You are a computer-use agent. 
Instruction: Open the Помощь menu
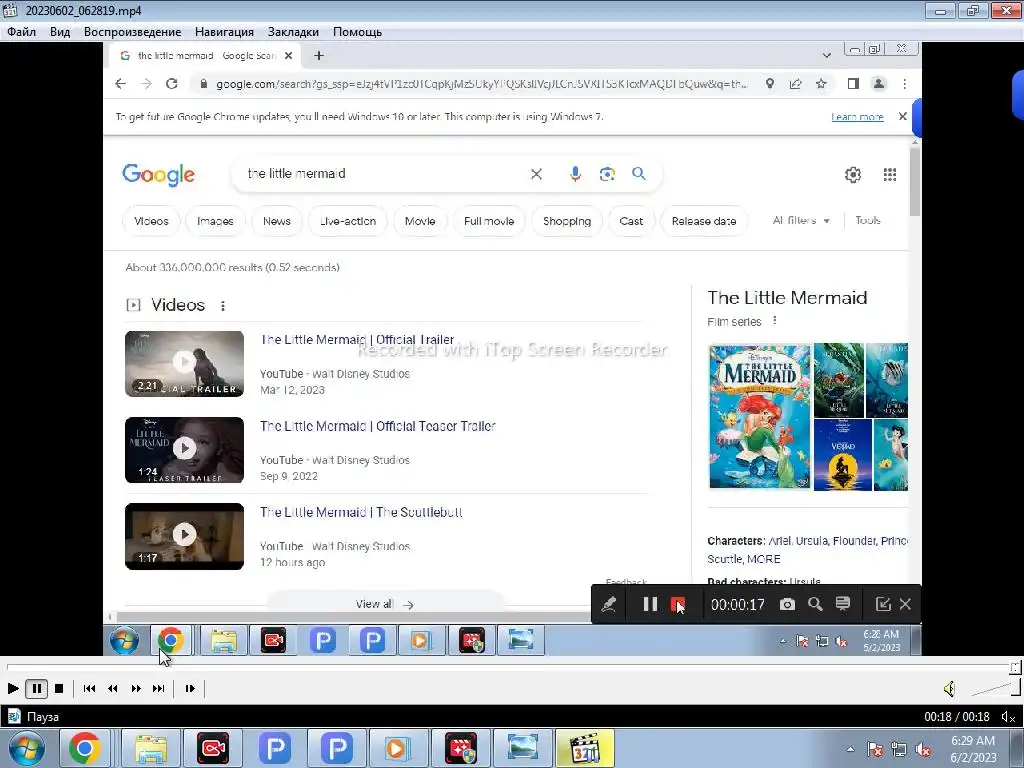pyautogui.click(x=357, y=32)
